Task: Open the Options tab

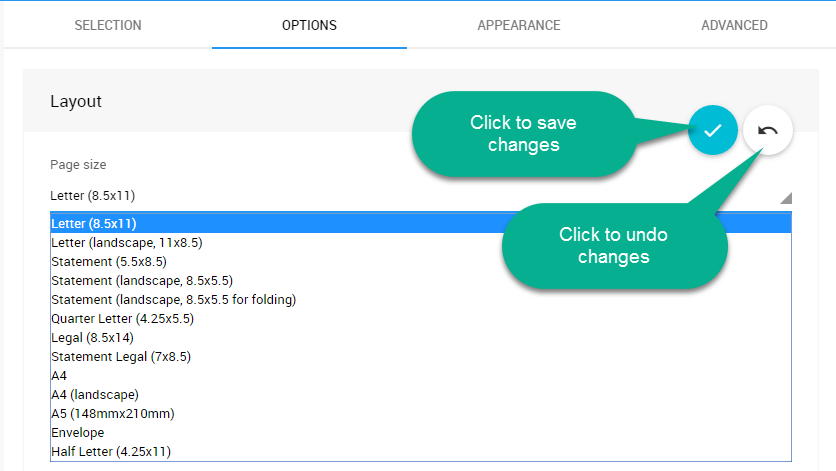Action: [309, 25]
